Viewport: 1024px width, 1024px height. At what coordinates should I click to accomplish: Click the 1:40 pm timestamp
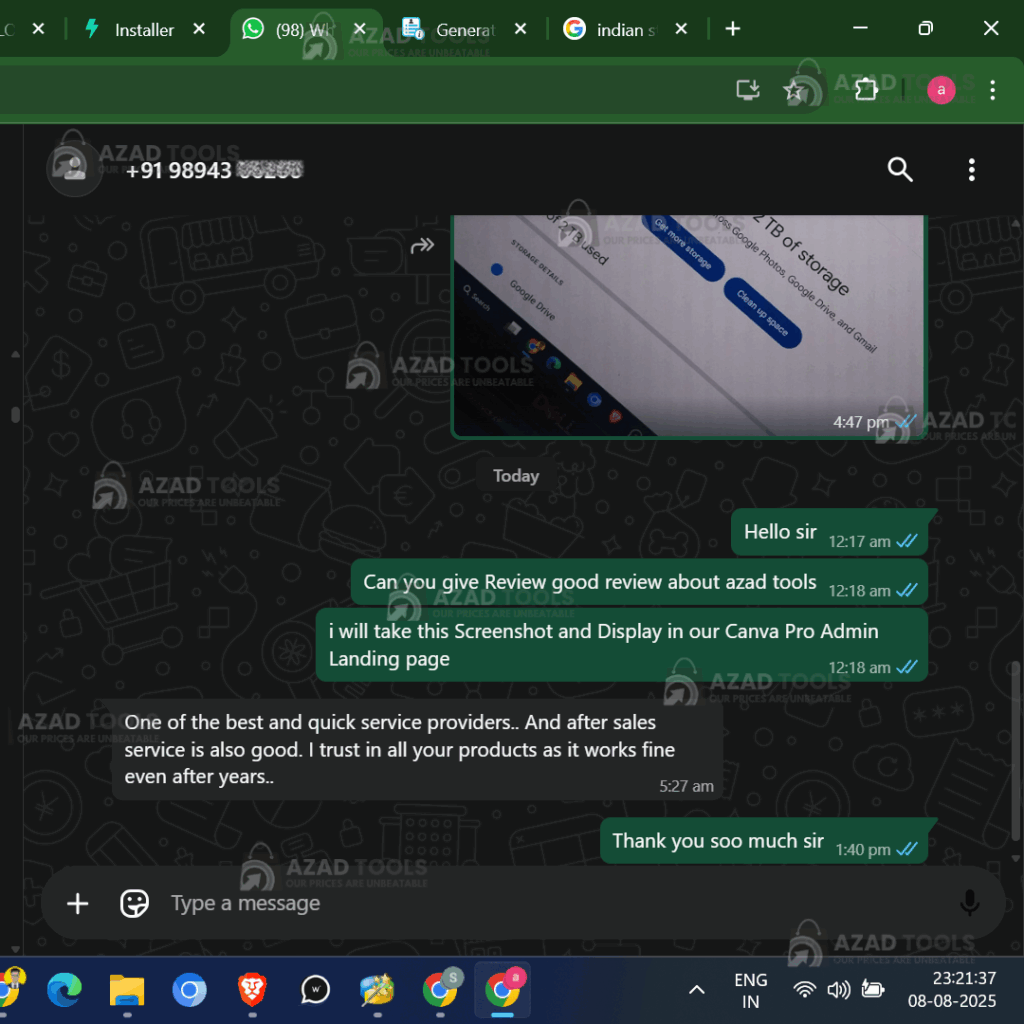[x=863, y=850]
